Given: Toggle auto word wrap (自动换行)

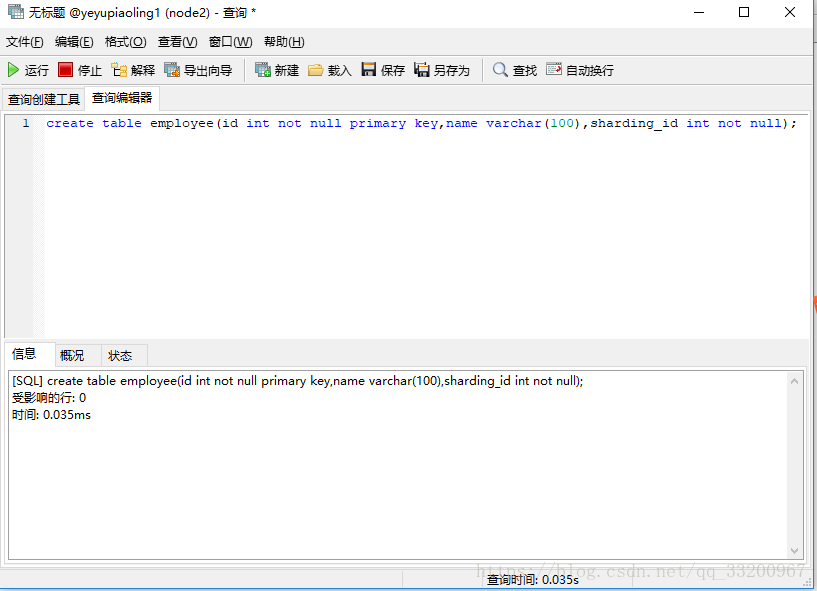Looking at the screenshot, I should 580,70.
